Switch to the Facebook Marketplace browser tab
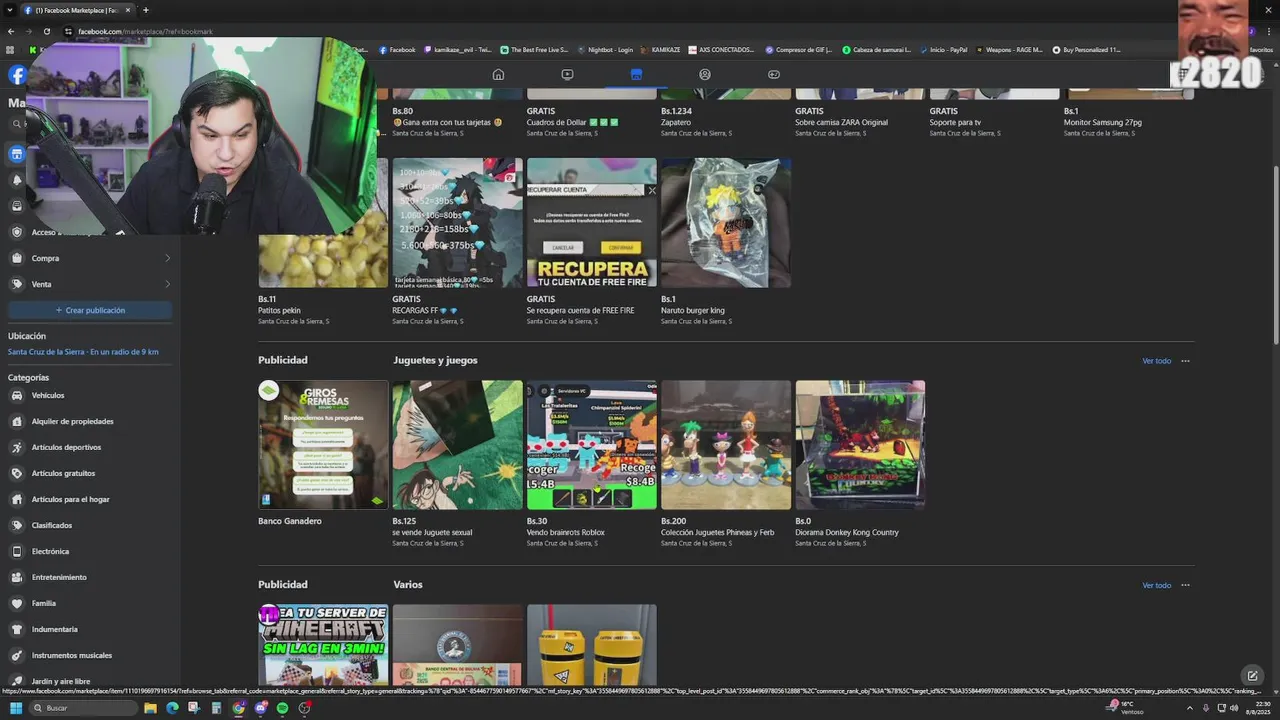The height and width of the screenshot is (720, 1280). [77, 10]
